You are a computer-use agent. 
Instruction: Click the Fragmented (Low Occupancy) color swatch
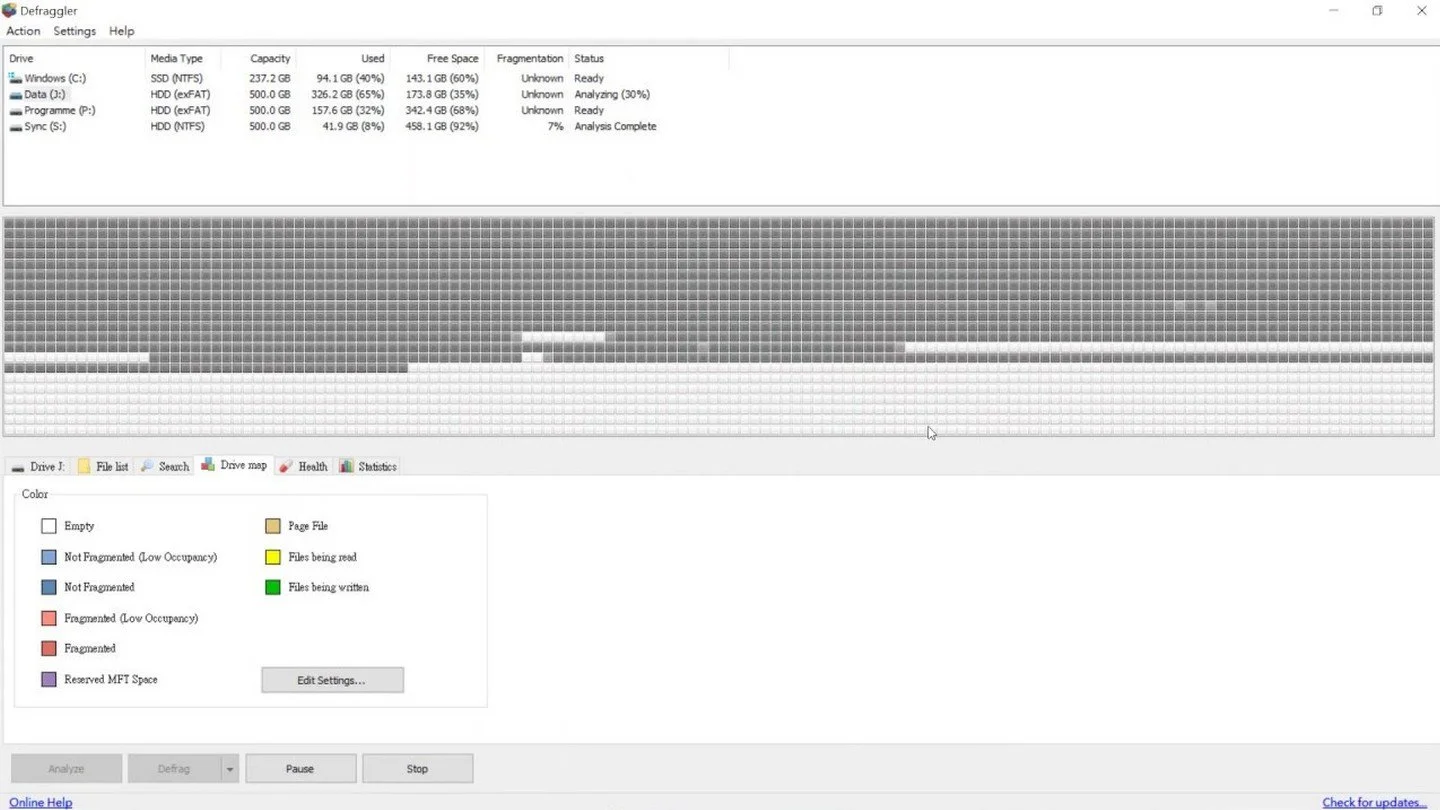point(49,618)
